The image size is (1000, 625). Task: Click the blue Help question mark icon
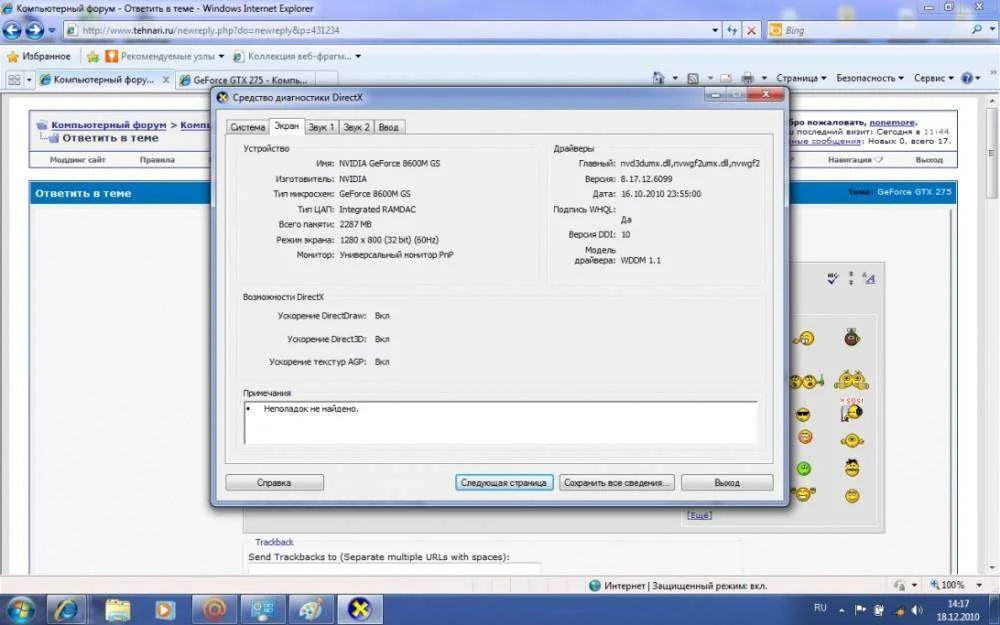tap(967, 78)
